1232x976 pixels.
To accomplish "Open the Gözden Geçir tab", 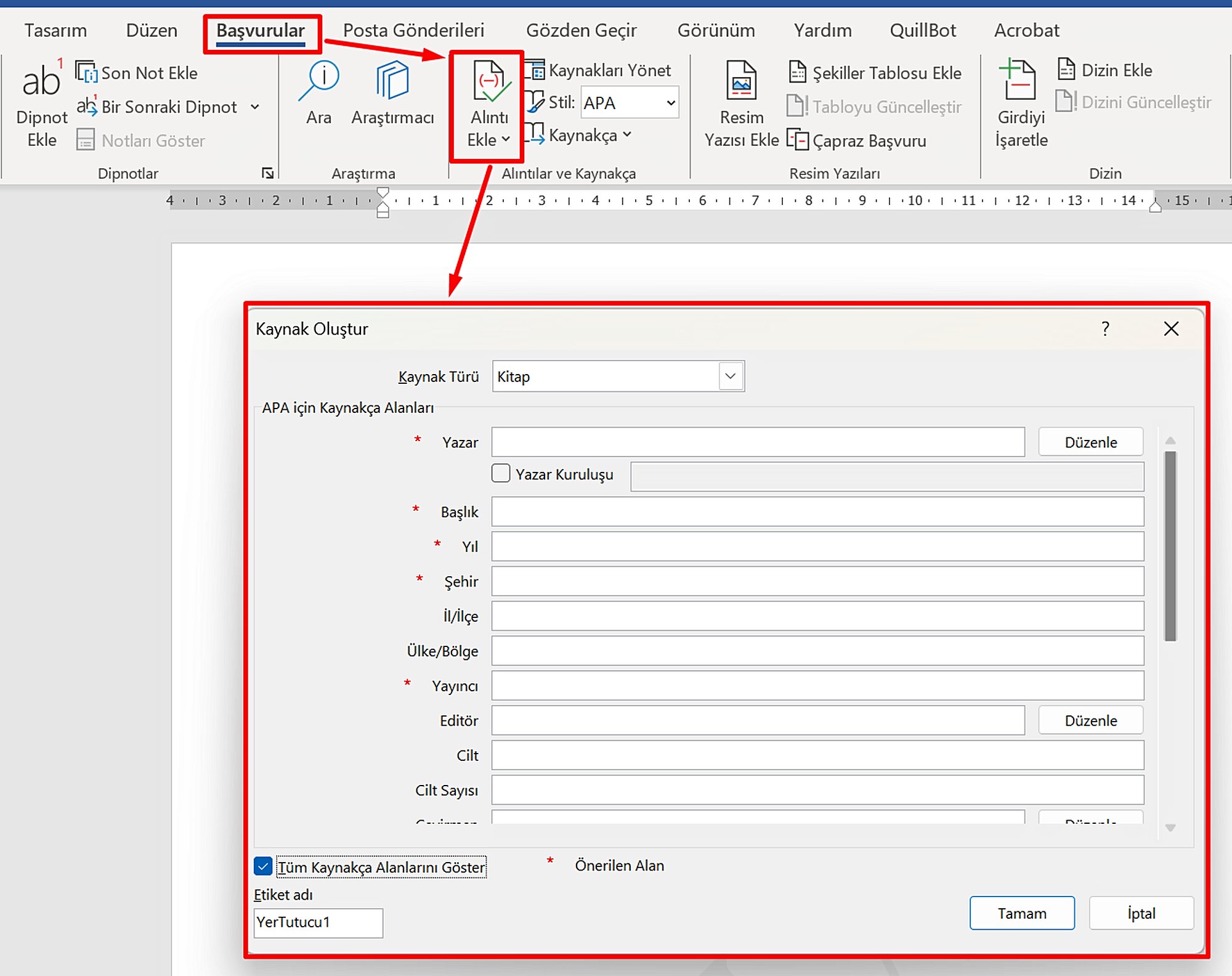I will [581, 30].
